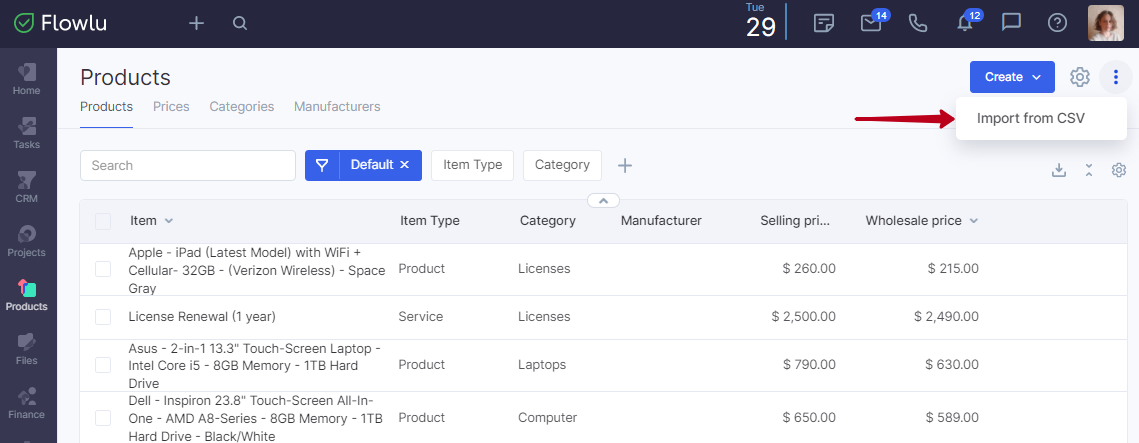1139x443 pixels.
Task: Open CRM module in sidebar
Action: coord(27,187)
